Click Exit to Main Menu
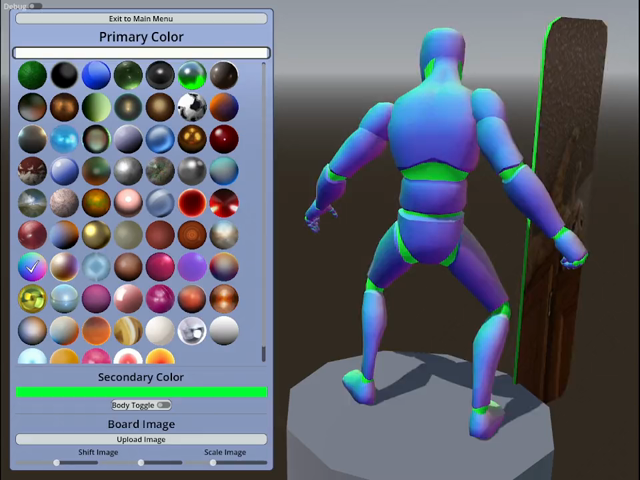This screenshot has height=480, width=640. 141,19
